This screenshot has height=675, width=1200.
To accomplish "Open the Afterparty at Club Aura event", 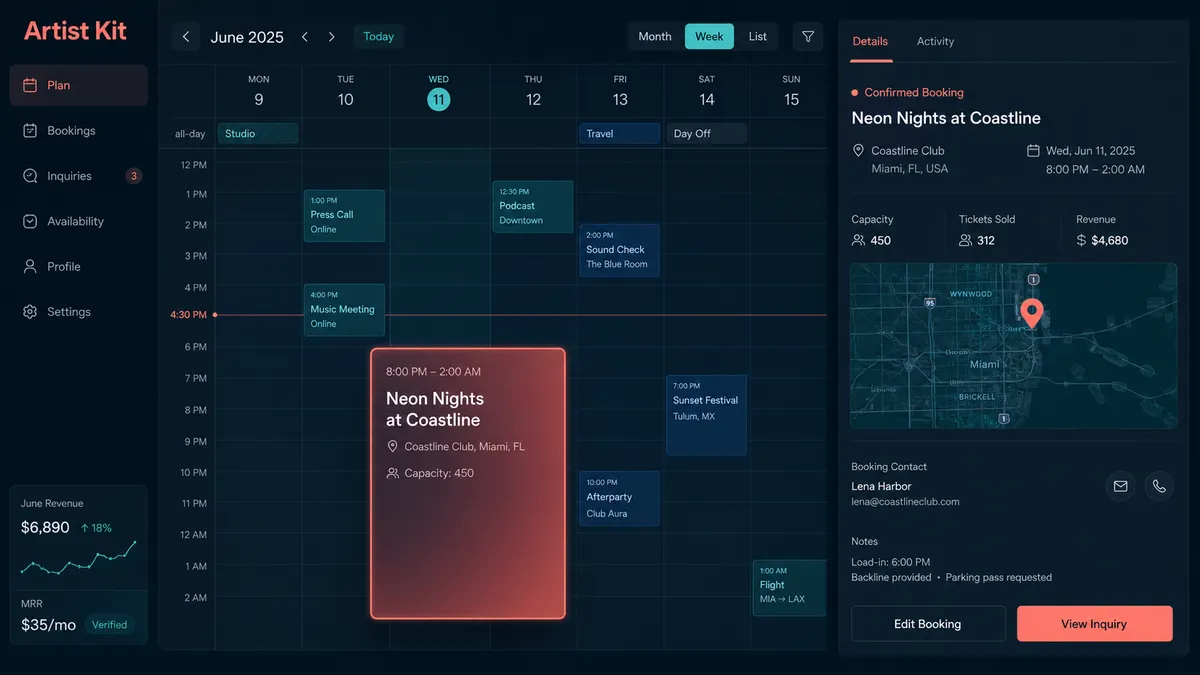I will (619, 498).
